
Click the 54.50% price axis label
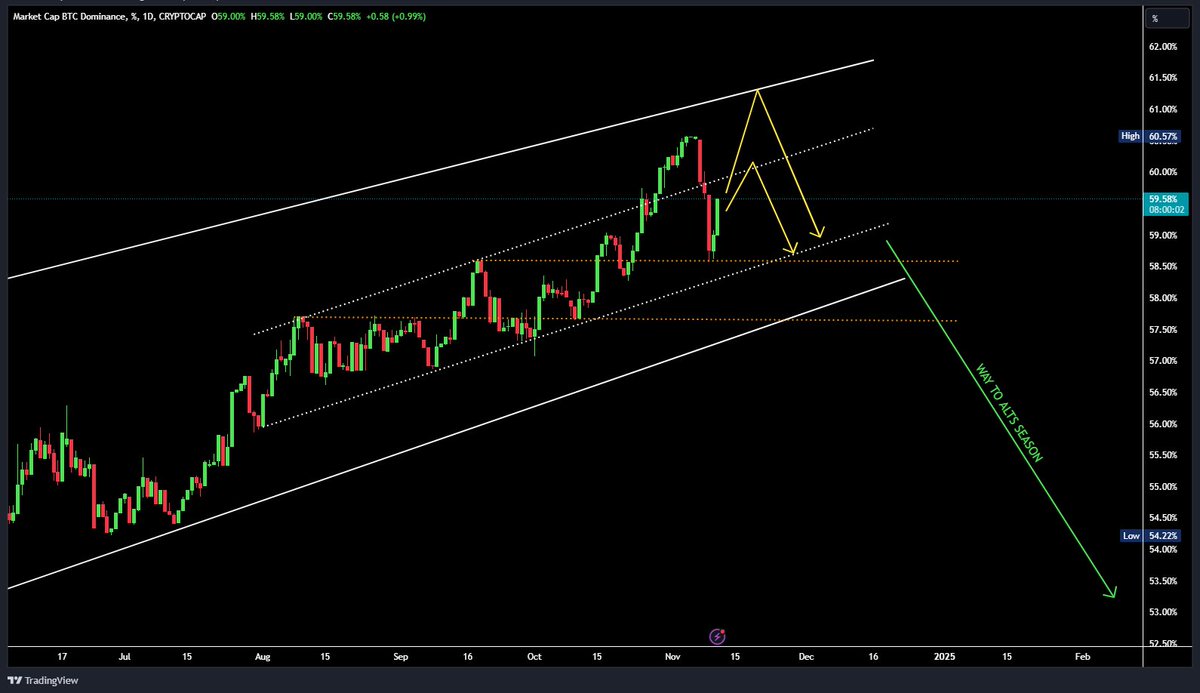point(1164,518)
